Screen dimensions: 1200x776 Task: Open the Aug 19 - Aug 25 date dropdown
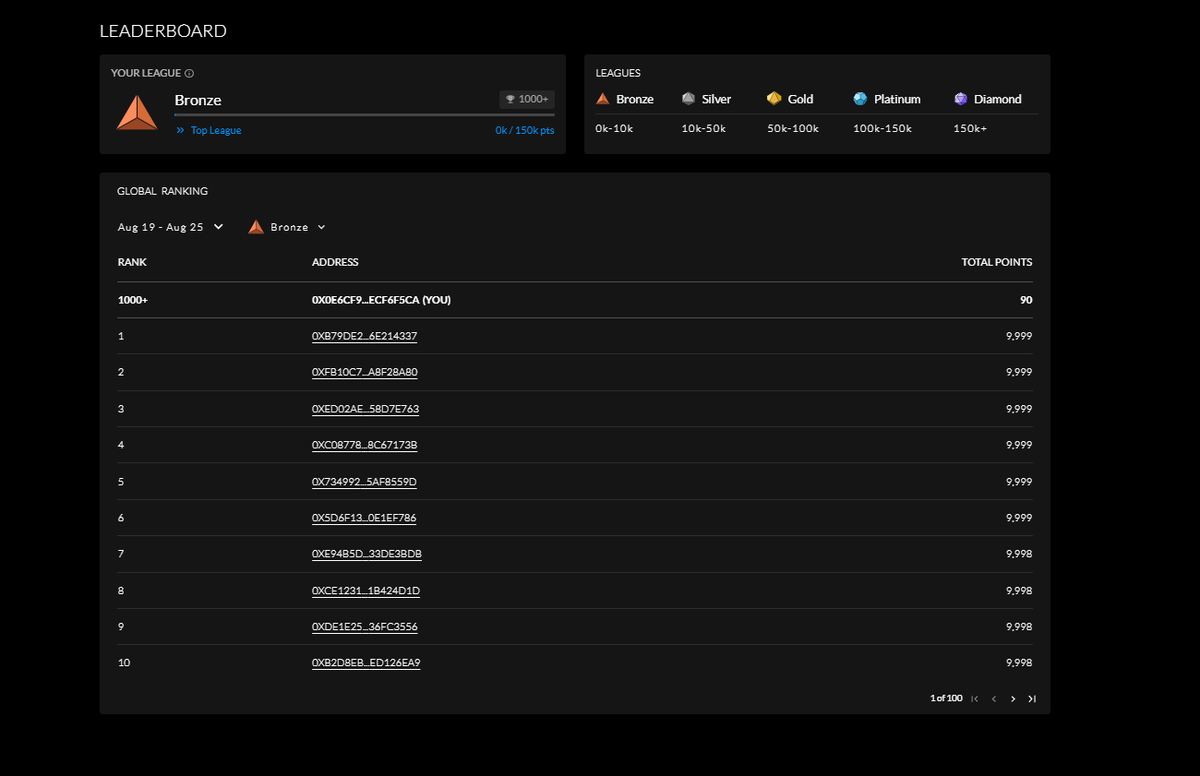171,227
